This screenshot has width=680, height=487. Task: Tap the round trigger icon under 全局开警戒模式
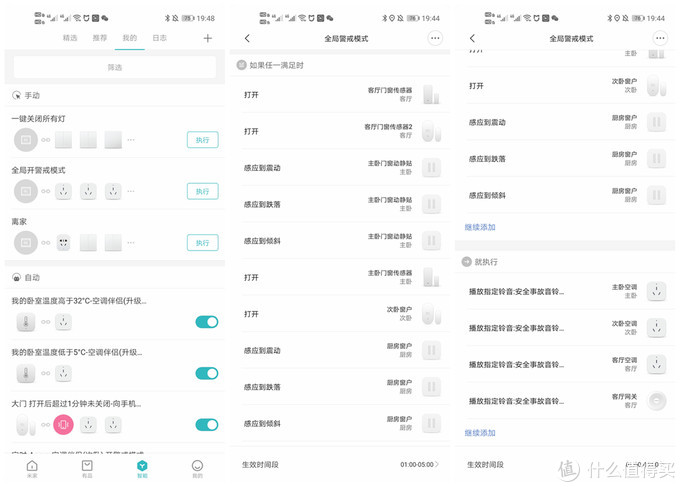point(26,191)
